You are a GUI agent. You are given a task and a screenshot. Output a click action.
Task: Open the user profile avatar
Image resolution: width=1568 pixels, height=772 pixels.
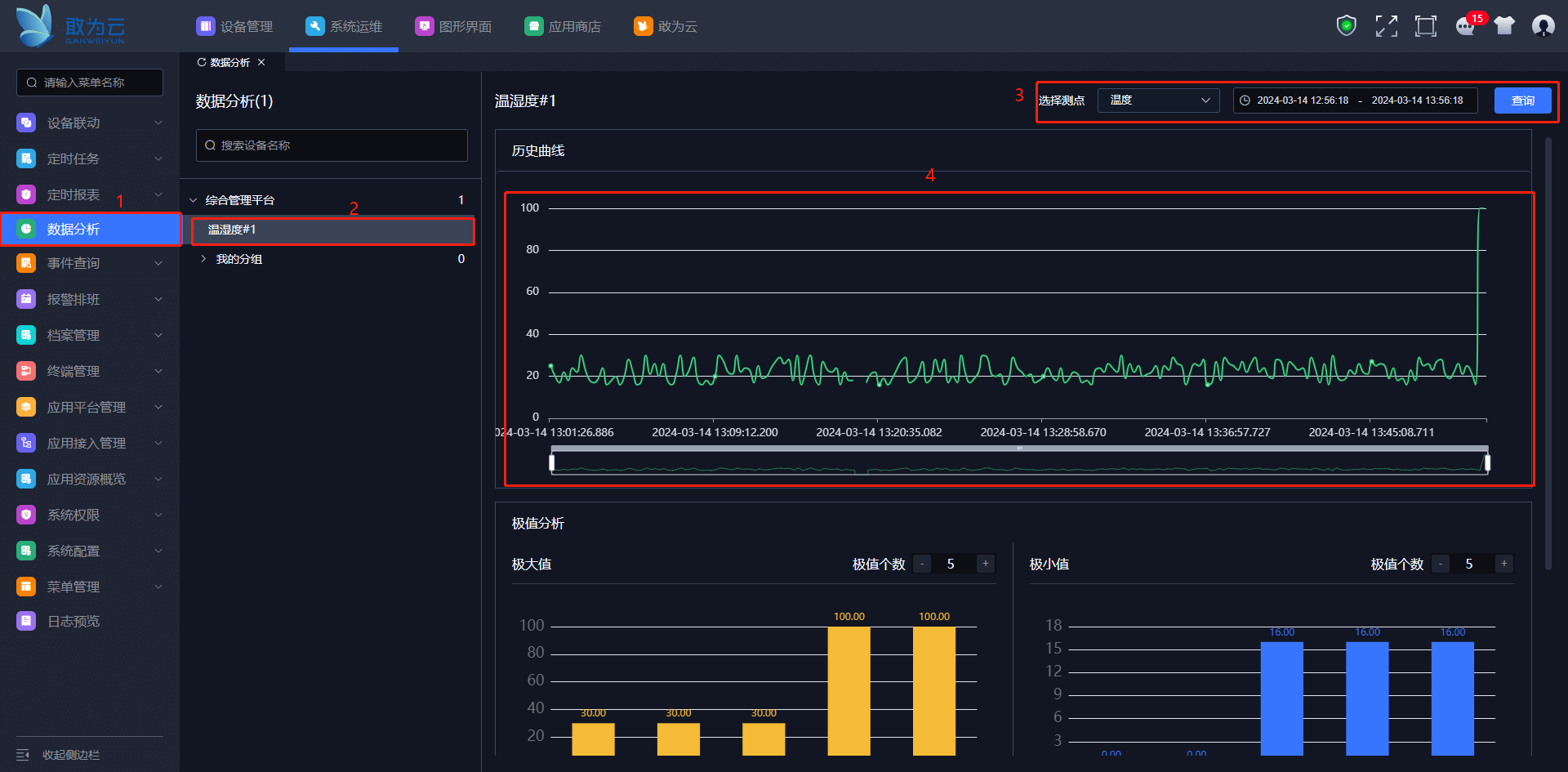[1543, 26]
